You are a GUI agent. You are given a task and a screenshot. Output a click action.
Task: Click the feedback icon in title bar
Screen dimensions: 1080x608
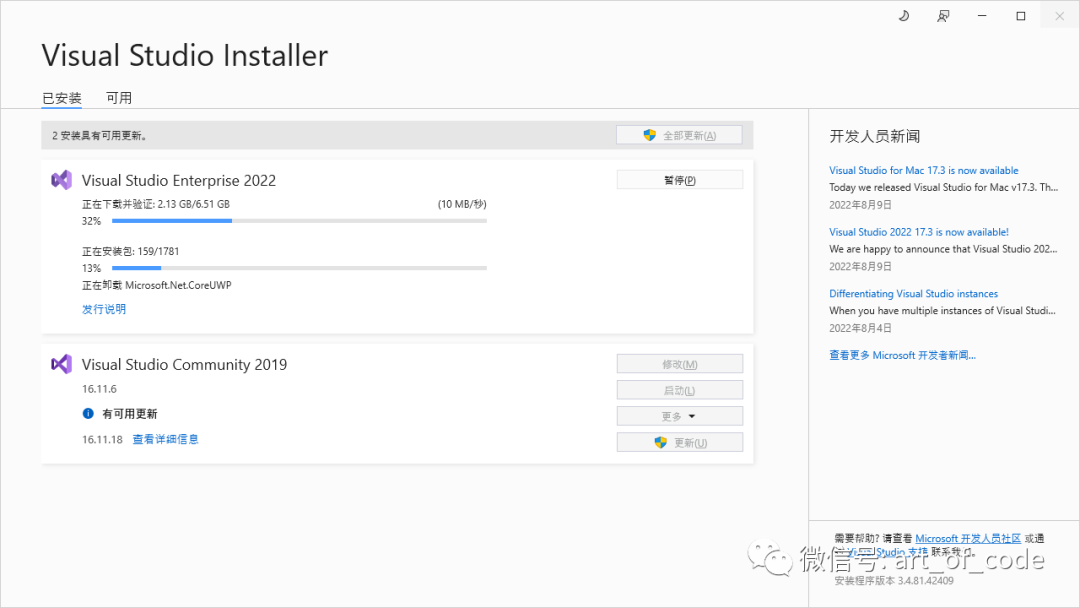click(x=942, y=16)
